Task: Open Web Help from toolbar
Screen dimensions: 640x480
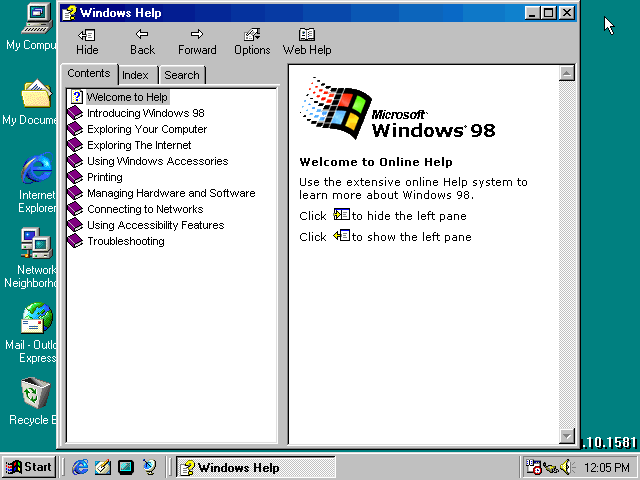Action: (x=307, y=42)
